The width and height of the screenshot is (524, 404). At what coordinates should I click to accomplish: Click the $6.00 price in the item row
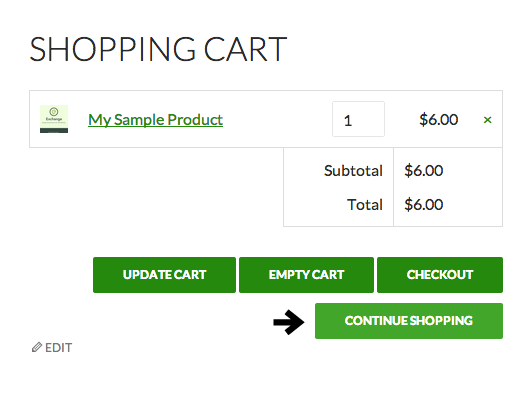(438, 120)
